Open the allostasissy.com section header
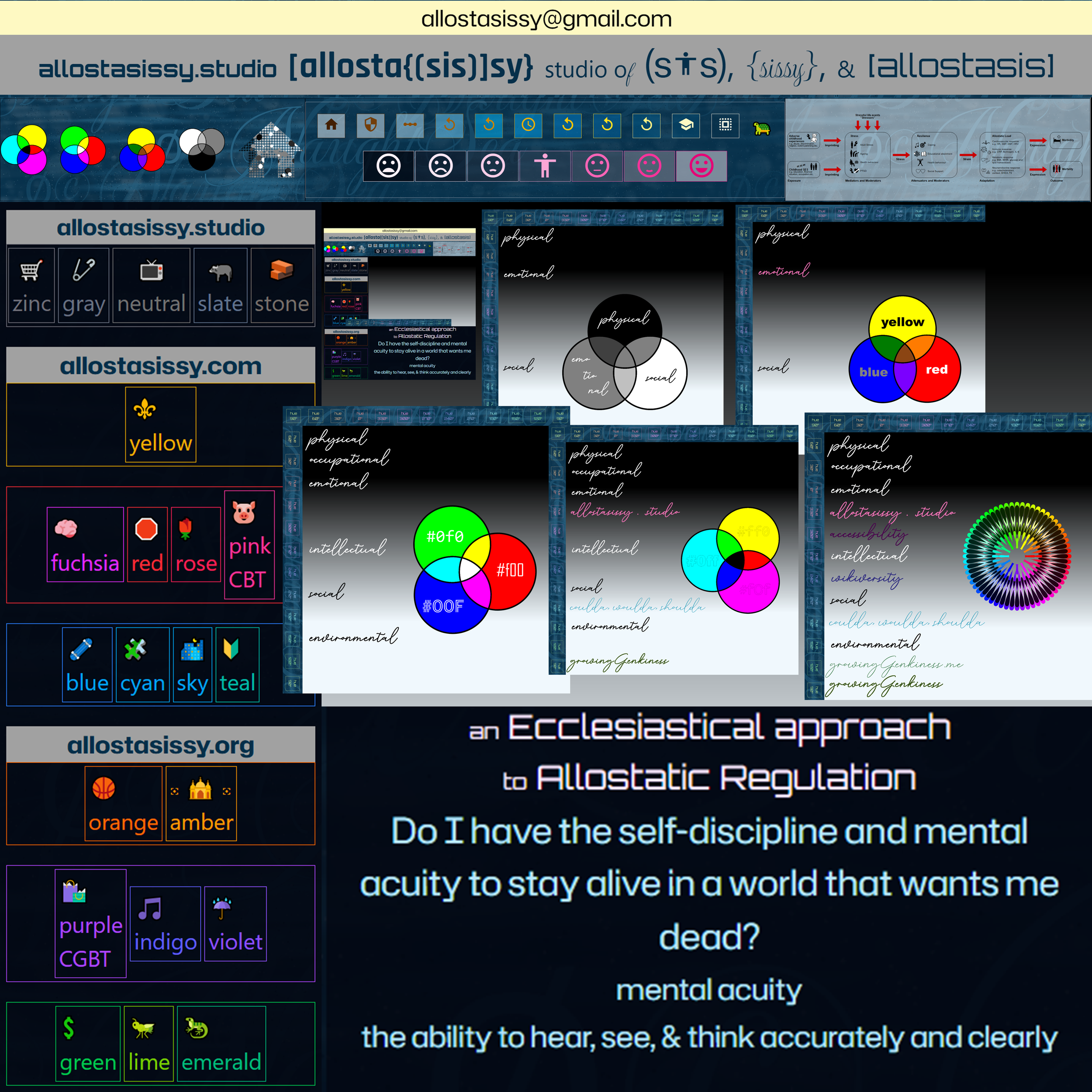 tap(160, 366)
